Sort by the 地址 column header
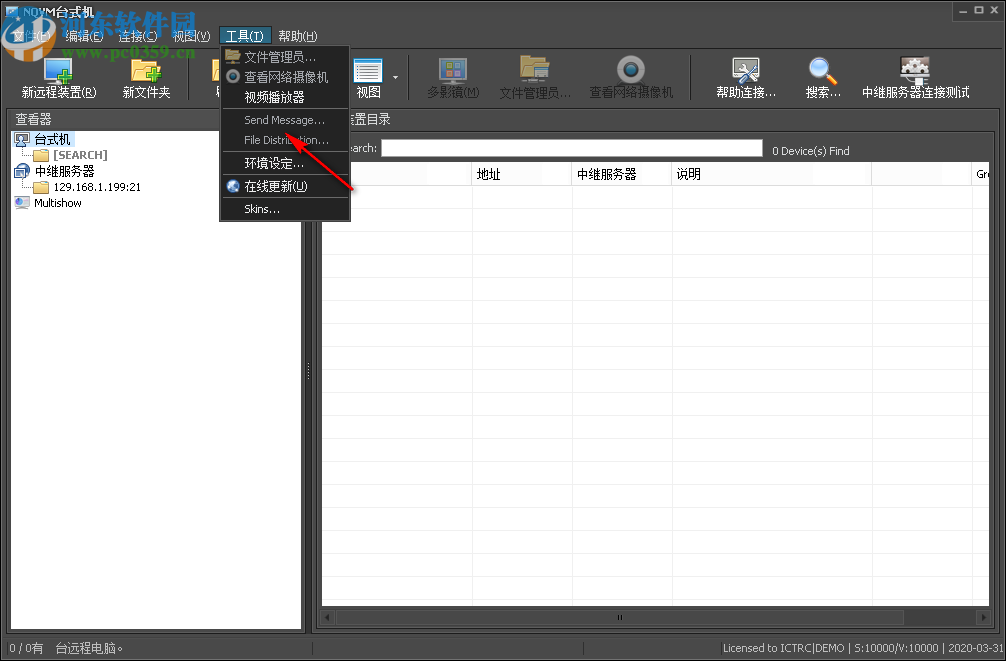 (521, 174)
